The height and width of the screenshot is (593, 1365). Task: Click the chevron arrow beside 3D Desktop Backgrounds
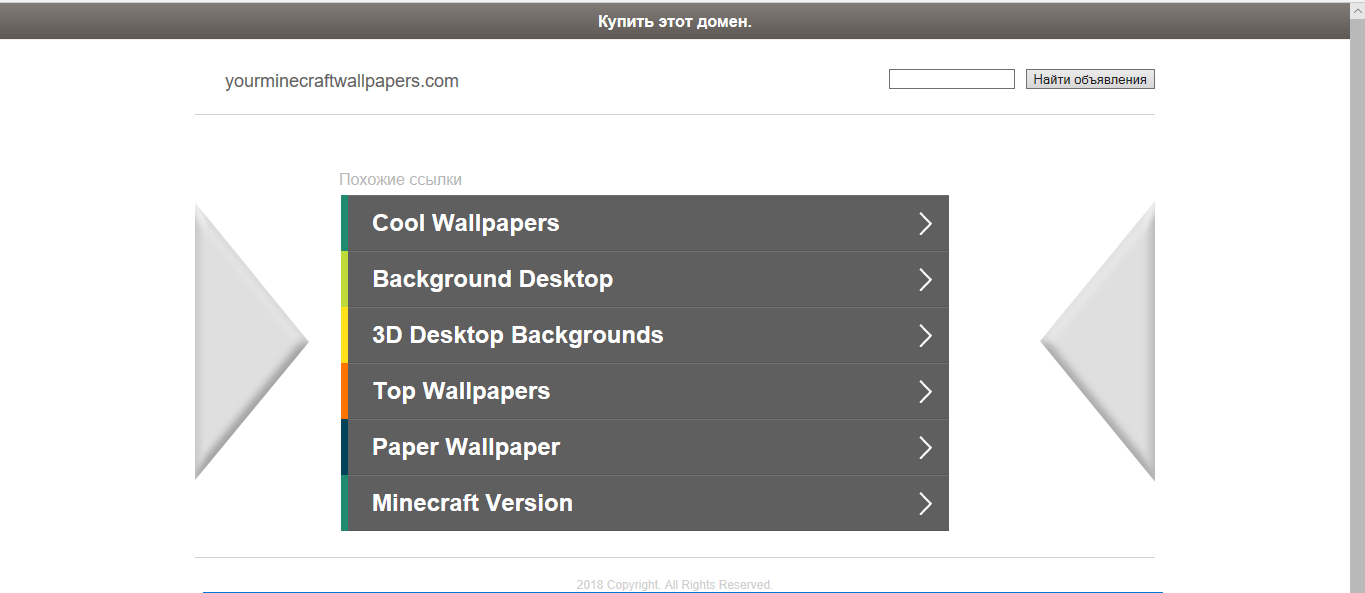(x=925, y=336)
